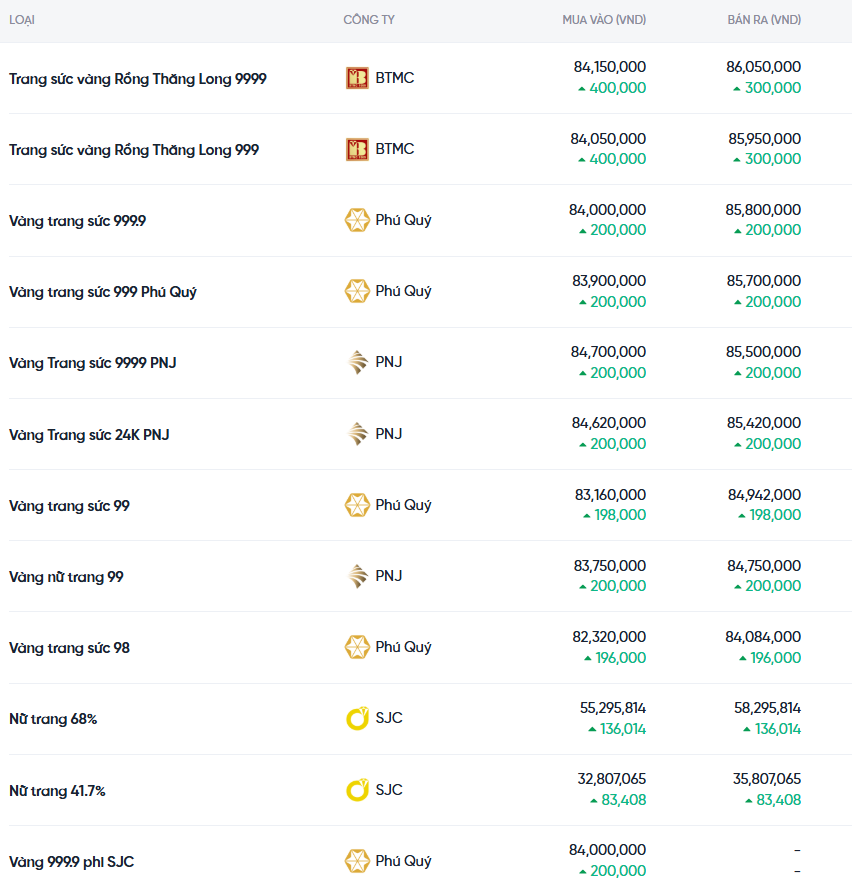Viewport: 852px width, 882px height.
Task: Click Phú Quý logo beside Vàng 999.9 phi SJC
Action: pos(357,861)
